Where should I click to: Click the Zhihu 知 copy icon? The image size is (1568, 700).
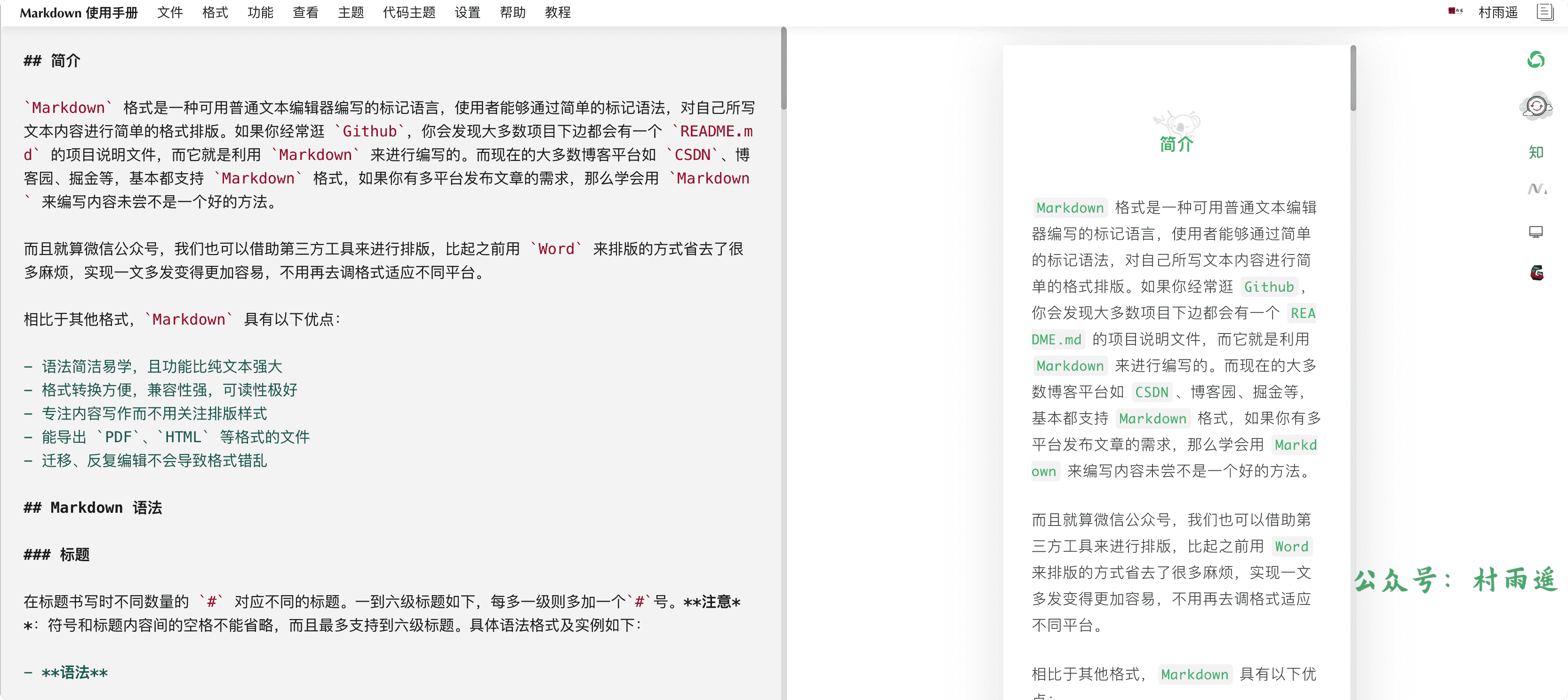pos(1536,152)
